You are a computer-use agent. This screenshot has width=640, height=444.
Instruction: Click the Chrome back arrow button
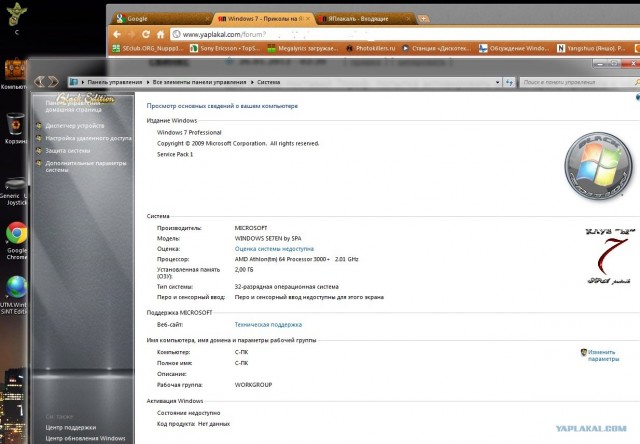click(x=117, y=34)
